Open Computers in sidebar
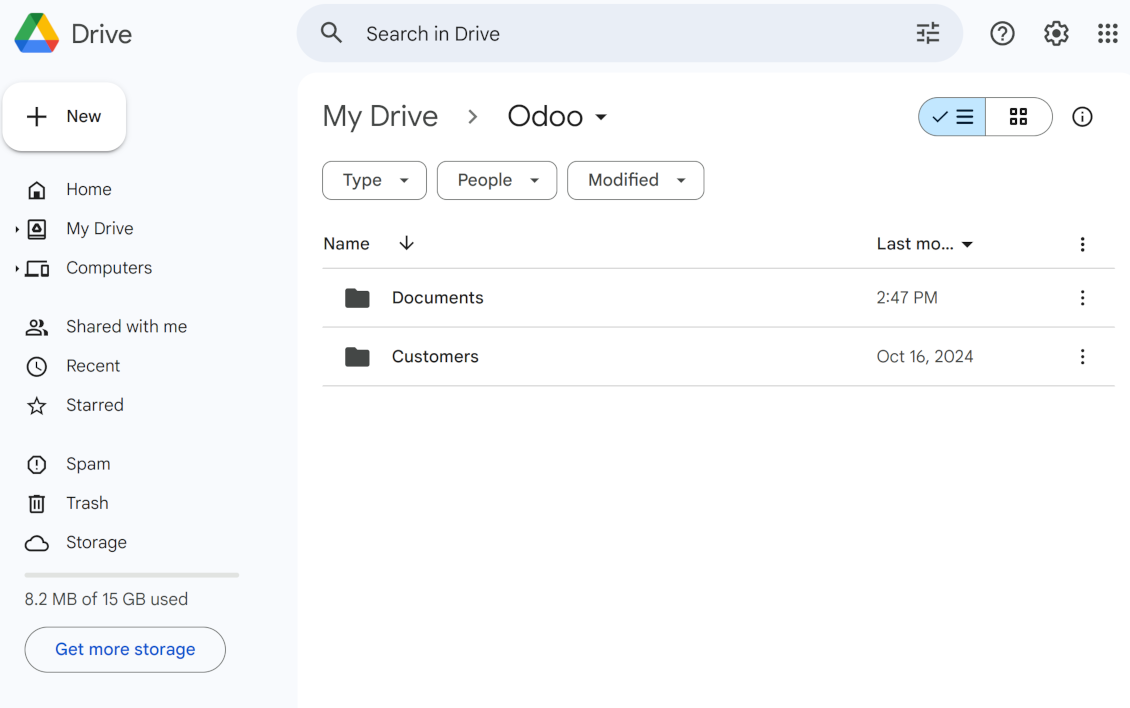Image resolution: width=1130 pixels, height=708 pixels. [x=109, y=268]
